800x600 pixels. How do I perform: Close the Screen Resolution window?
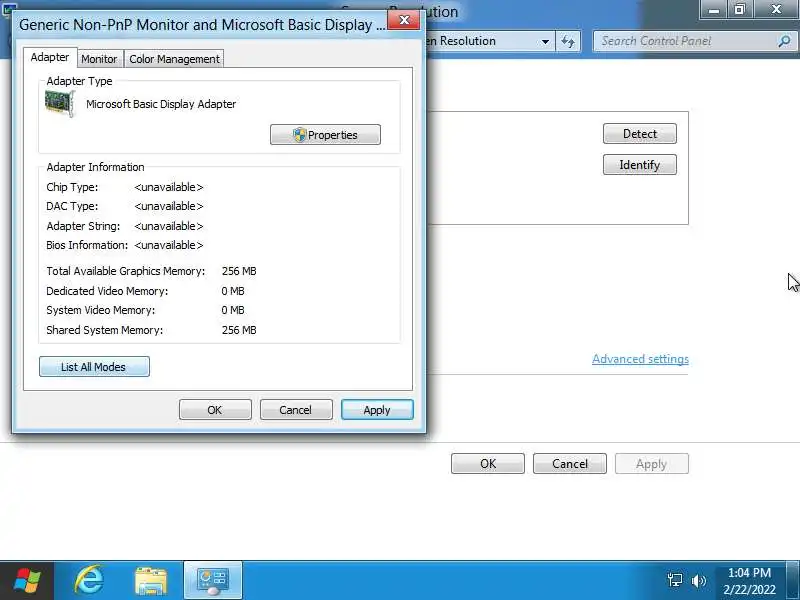pyautogui.click(x=776, y=10)
